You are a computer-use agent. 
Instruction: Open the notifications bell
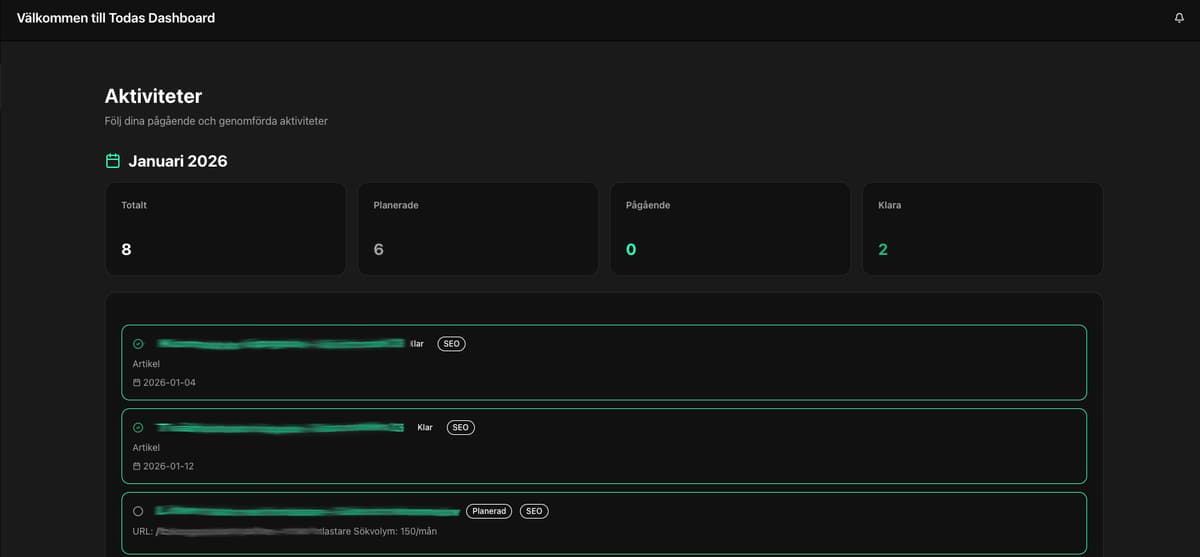1179,18
